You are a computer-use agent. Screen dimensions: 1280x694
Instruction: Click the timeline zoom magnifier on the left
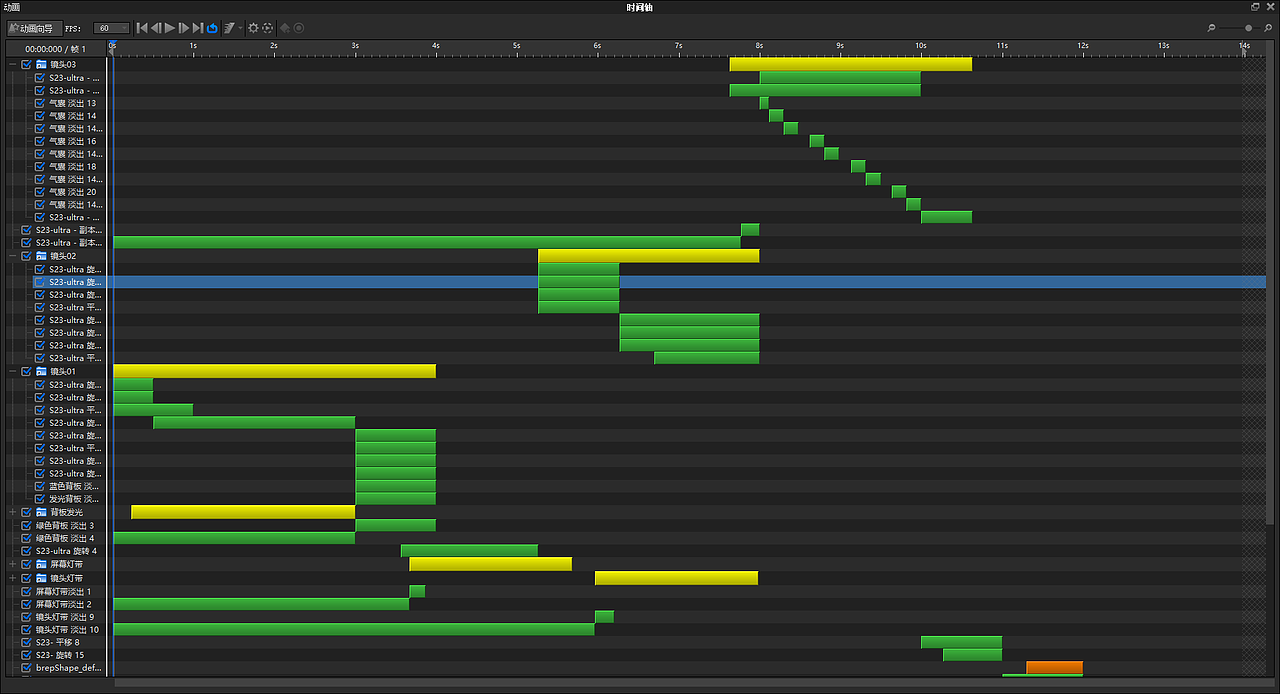pyautogui.click(x=1212, y=28)
